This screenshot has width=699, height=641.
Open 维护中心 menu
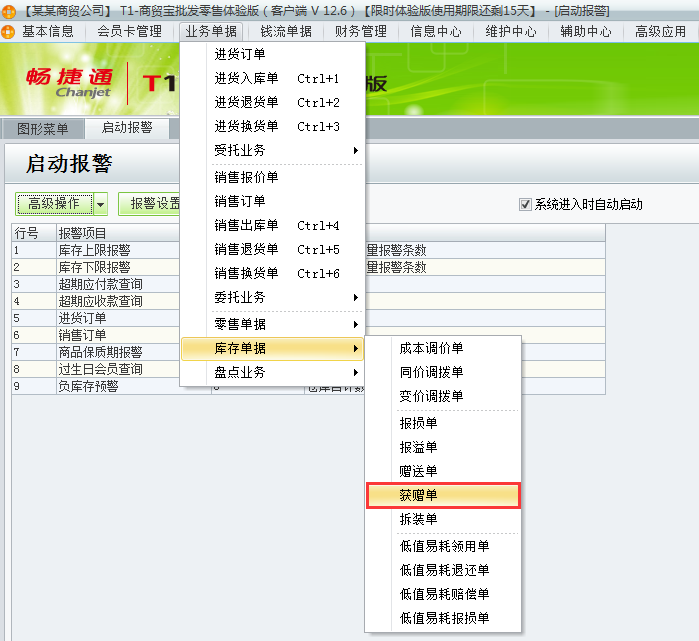pyautogui.click(x=510, y=32)
